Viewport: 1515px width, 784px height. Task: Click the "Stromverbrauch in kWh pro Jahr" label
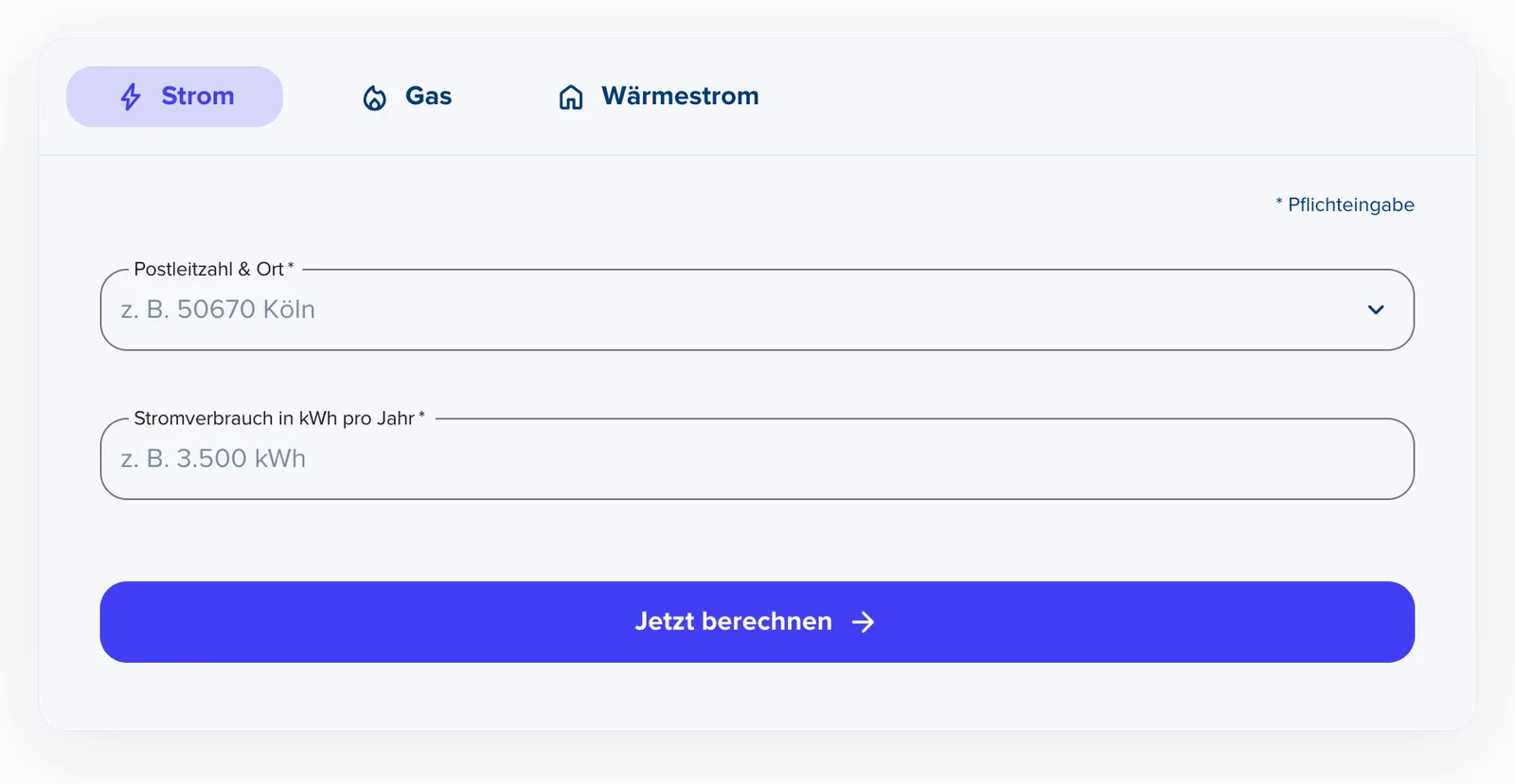[279, 419]
